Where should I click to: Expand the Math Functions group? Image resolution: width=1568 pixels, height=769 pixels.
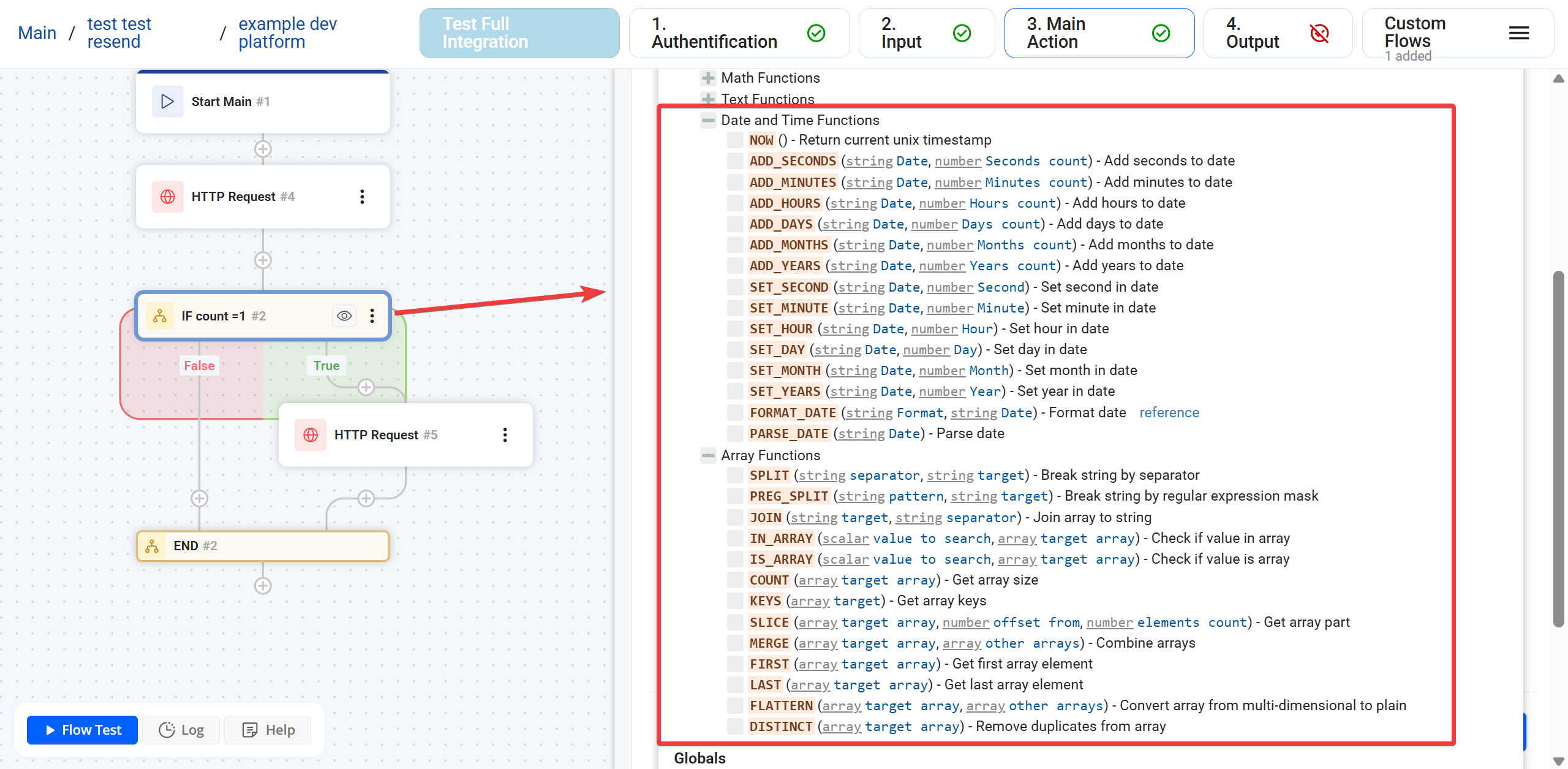coord(708,78)
